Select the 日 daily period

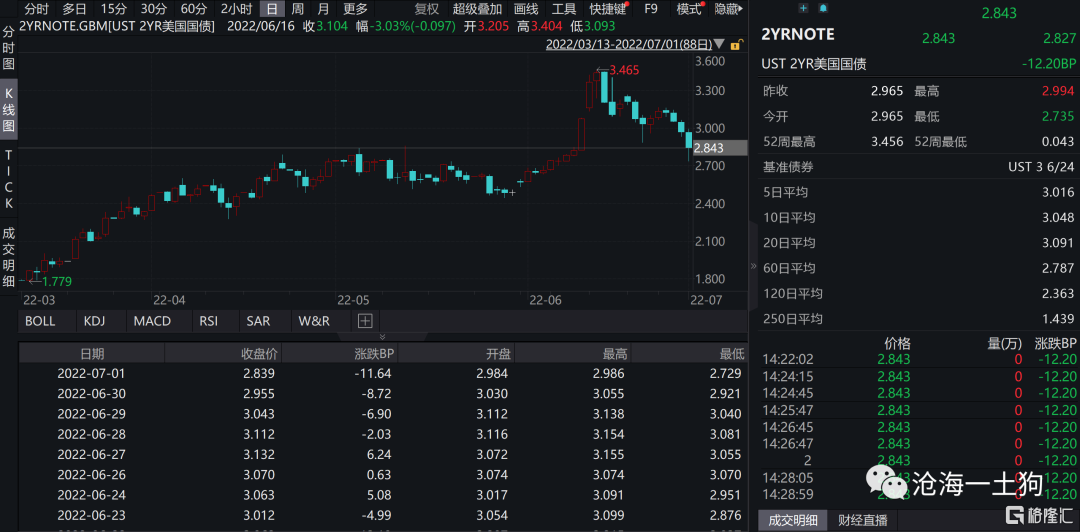click(272, 10)
